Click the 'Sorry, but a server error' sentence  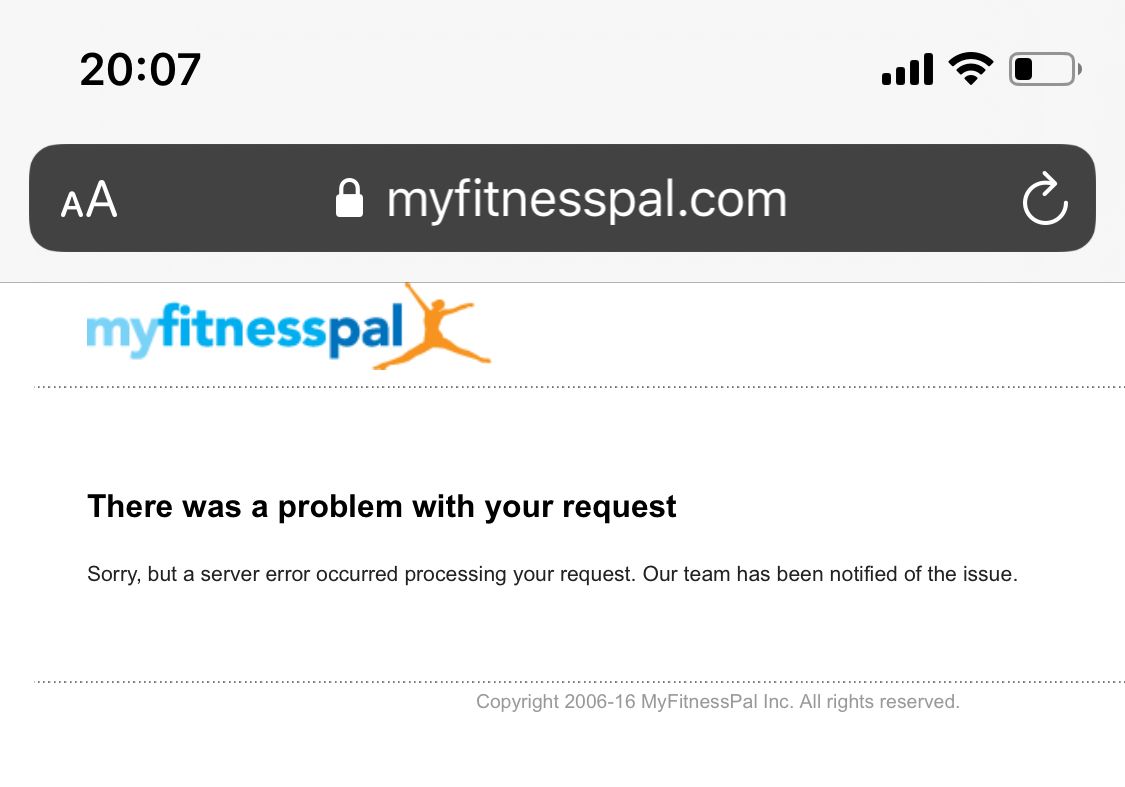coord(360,575)
